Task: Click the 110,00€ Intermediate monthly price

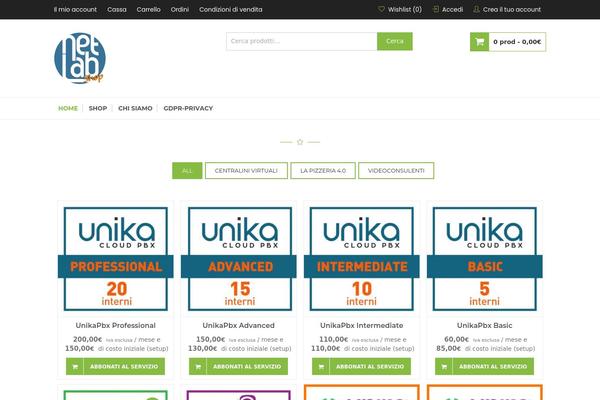Action: (334, 340)
